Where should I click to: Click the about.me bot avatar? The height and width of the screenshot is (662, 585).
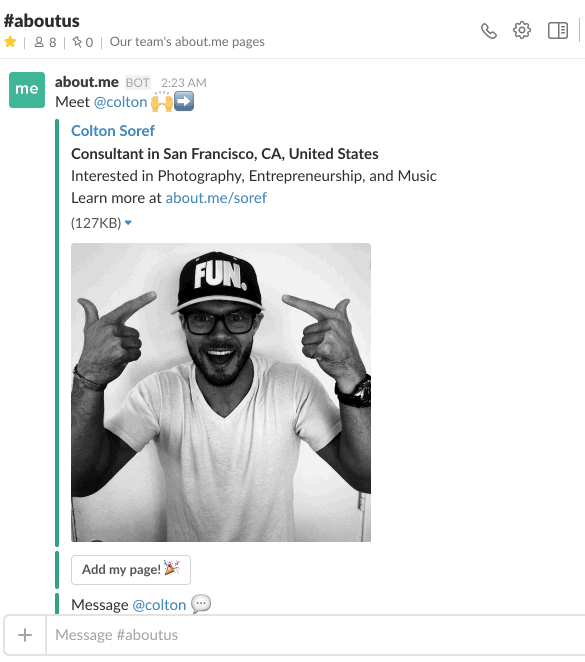coord(27,90)
